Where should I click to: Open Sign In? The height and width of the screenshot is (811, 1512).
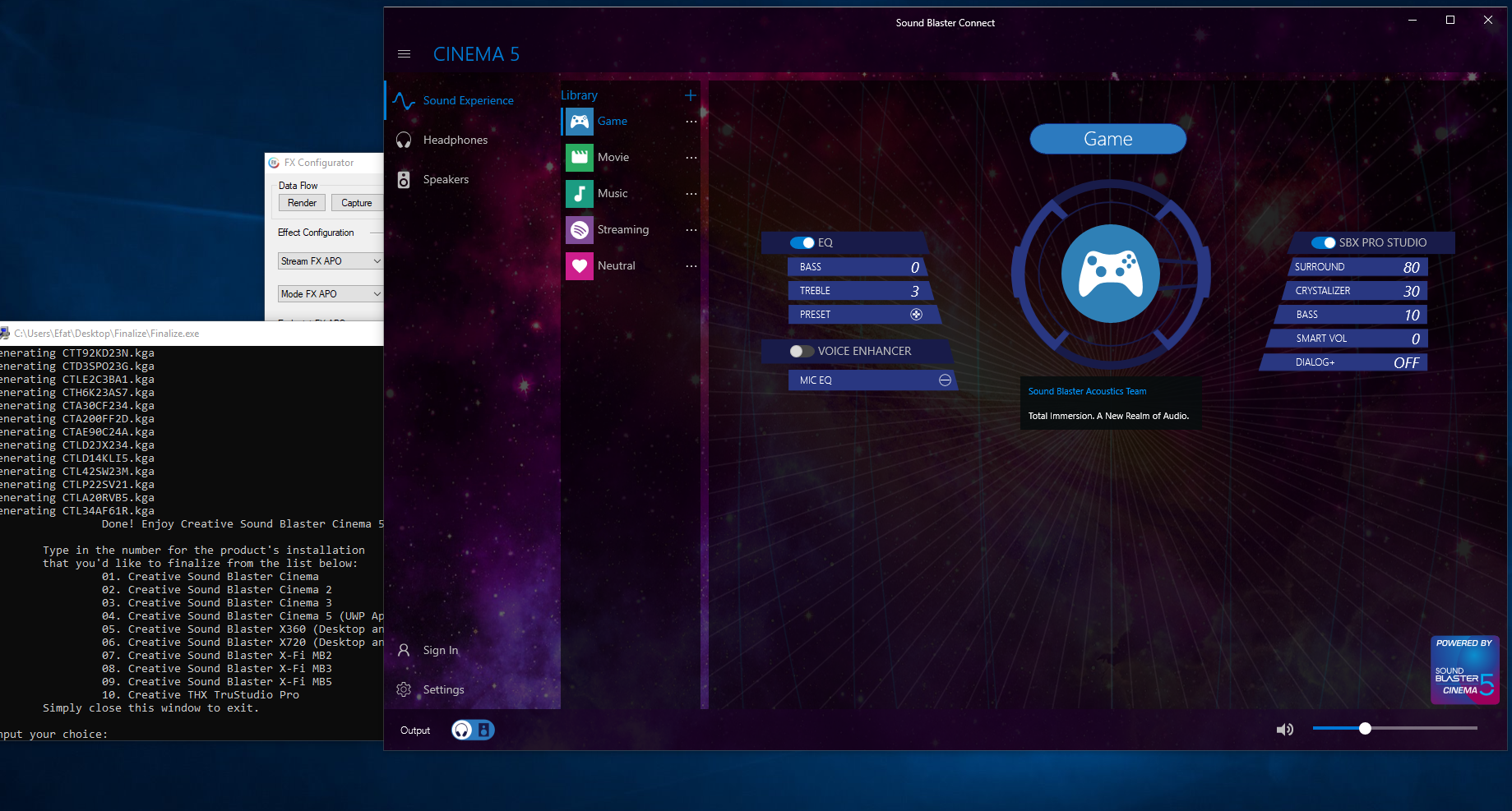point(441,650)
